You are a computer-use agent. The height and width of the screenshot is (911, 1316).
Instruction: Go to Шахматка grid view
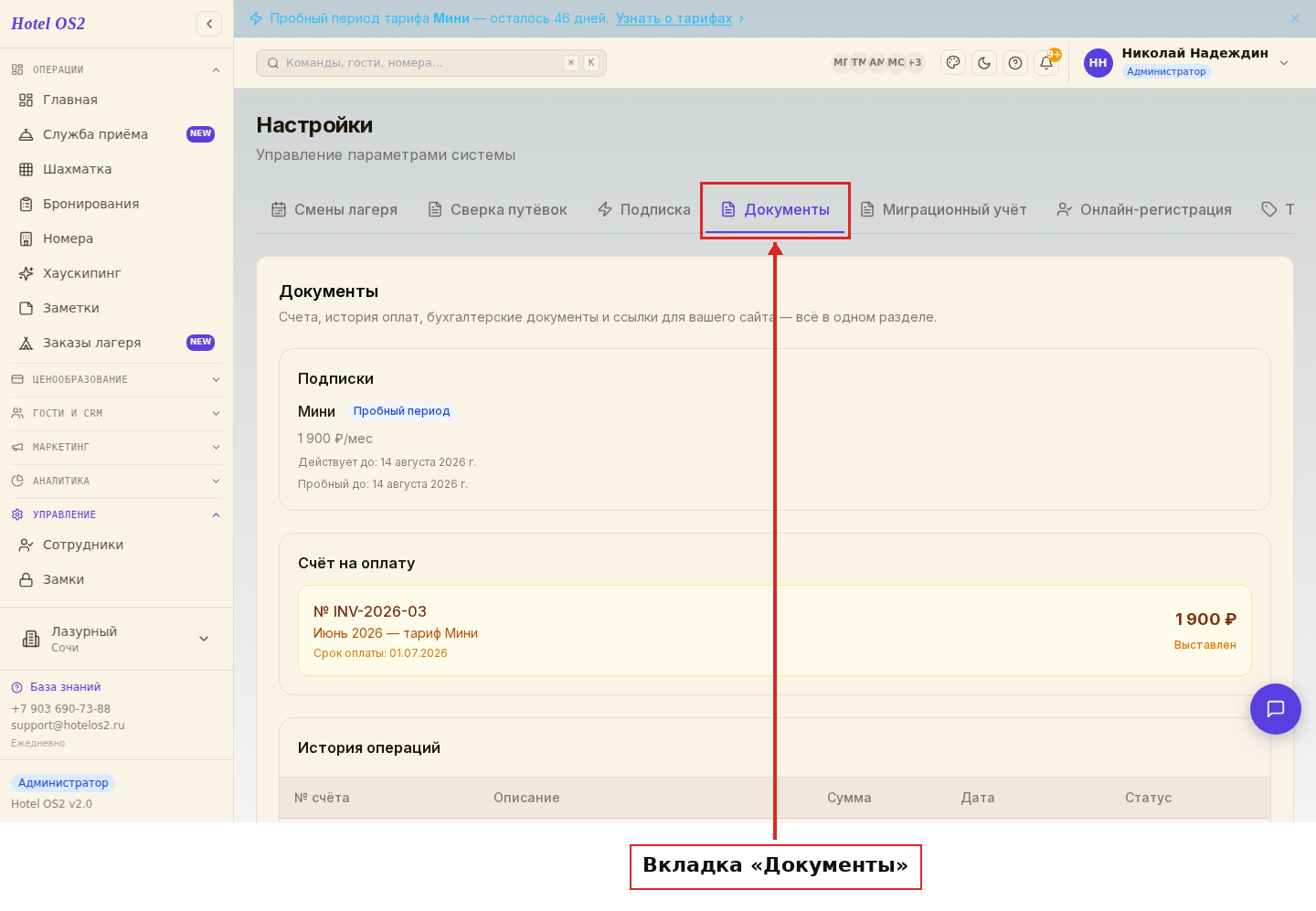116,169
